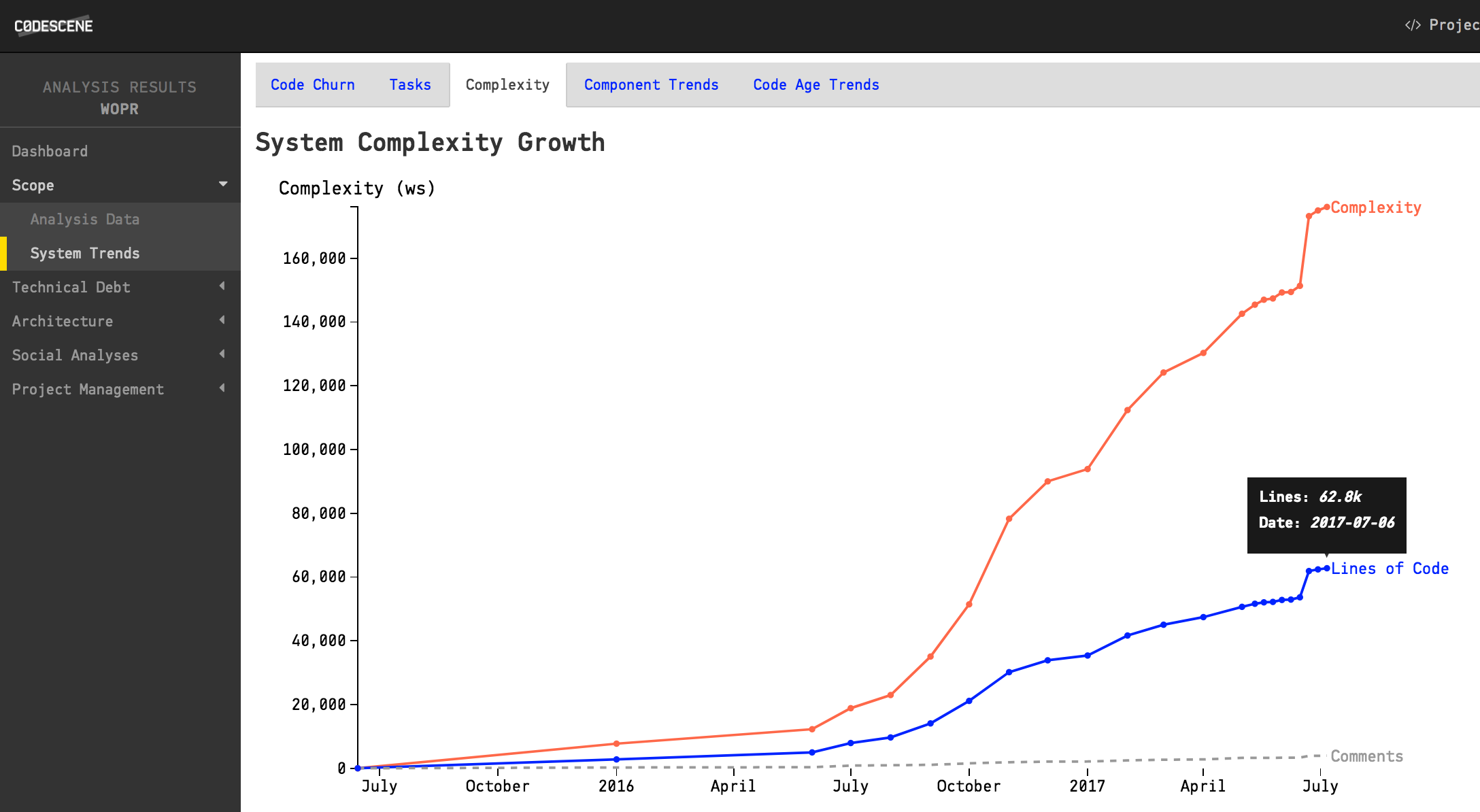Open the Projects code icon at top right
Viewport: 1480px width, 812px height.
click(x=1414, y=24)
